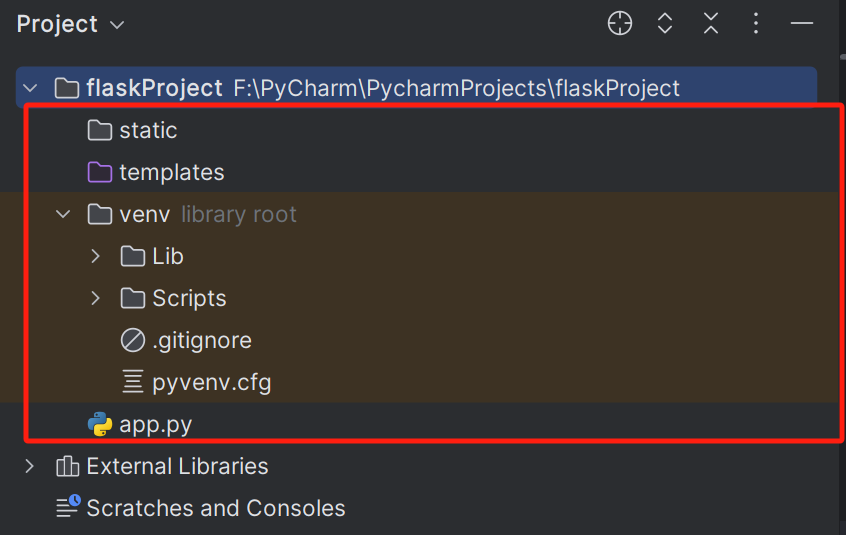
Task: Click the purple templates folder icon
Action: click(x=100, y=173)
